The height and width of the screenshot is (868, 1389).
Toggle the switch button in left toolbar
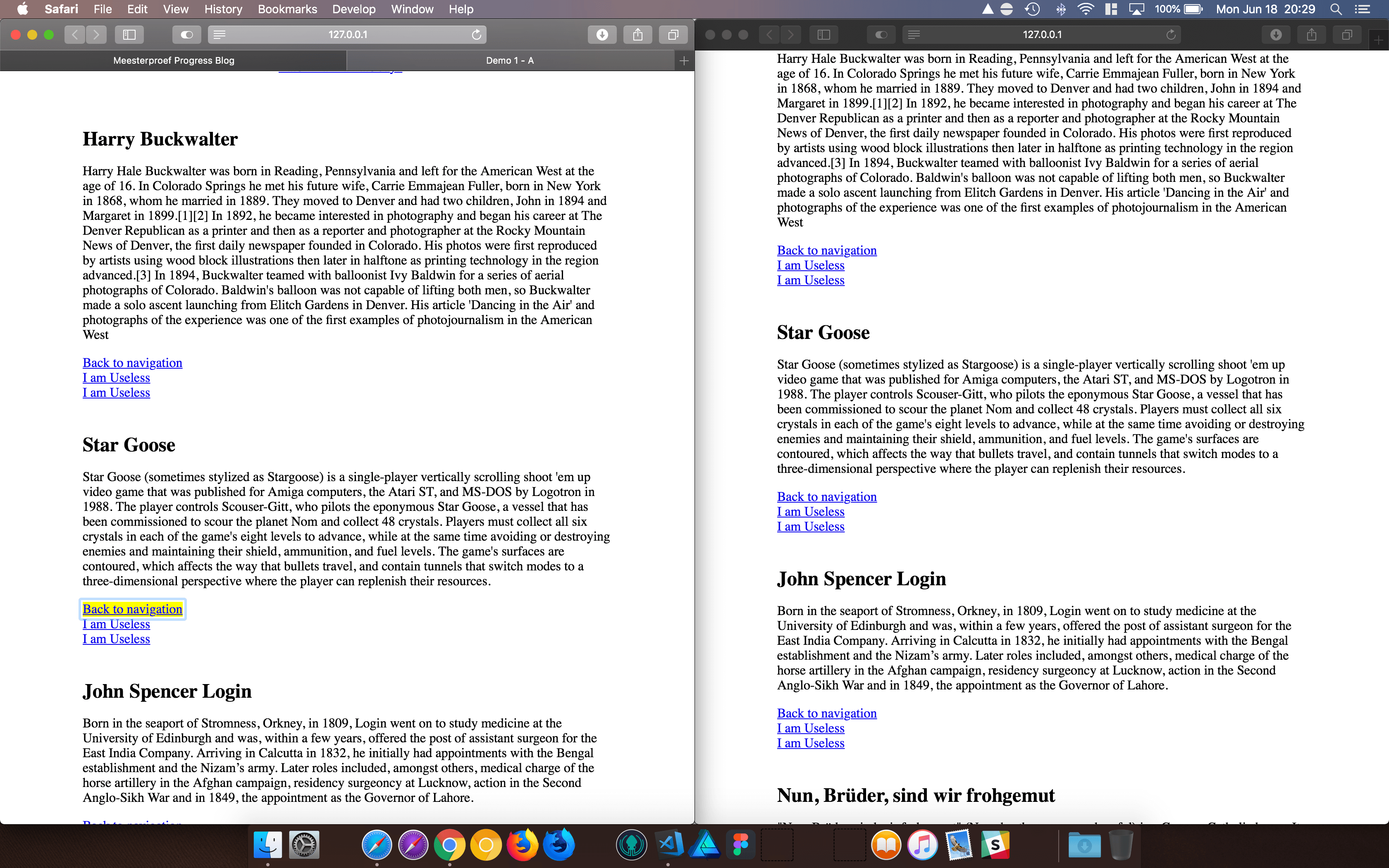click(186, 34)
